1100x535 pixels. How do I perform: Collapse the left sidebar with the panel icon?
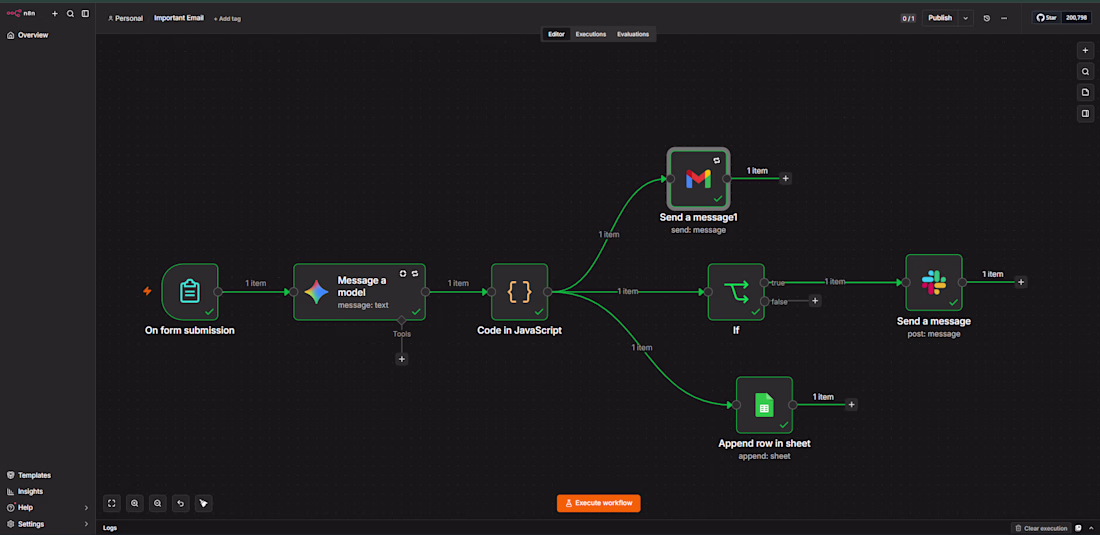coord(85,13)
